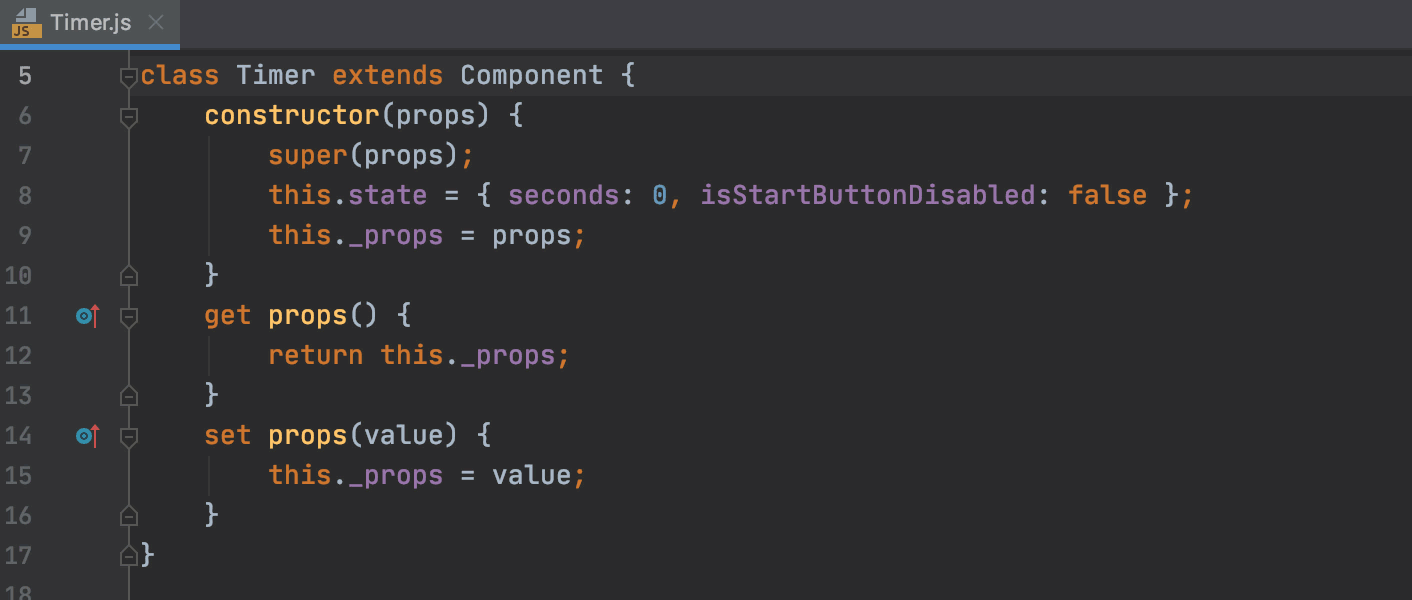1412x600 pixels.
Task: Click line number 17 in the gutter
Action: 24,555
